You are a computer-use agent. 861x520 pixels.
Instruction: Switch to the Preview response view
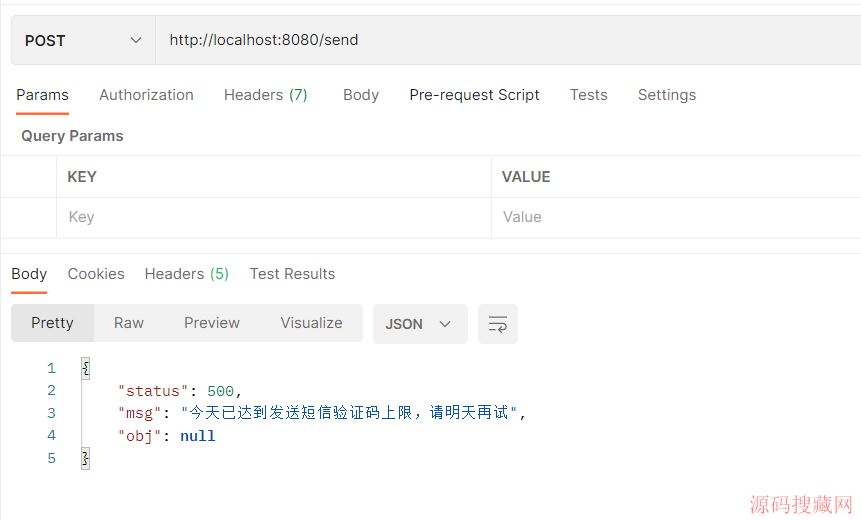tap(211, 323)
